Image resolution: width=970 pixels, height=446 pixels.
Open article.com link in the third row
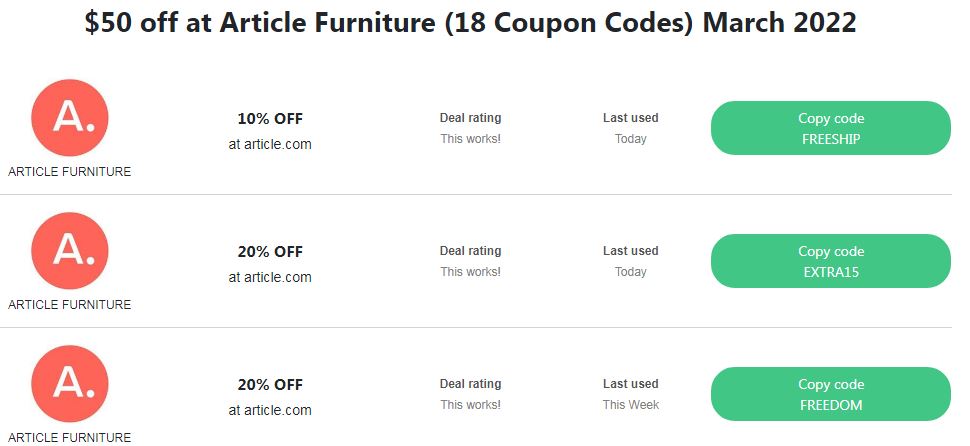pos(270,410)
